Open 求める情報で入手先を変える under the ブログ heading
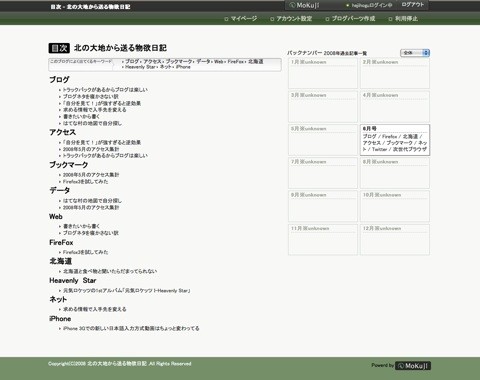Image resolution: width=480 pixels, height=380 pixels. pyautogui.click(x=95, y=110)
